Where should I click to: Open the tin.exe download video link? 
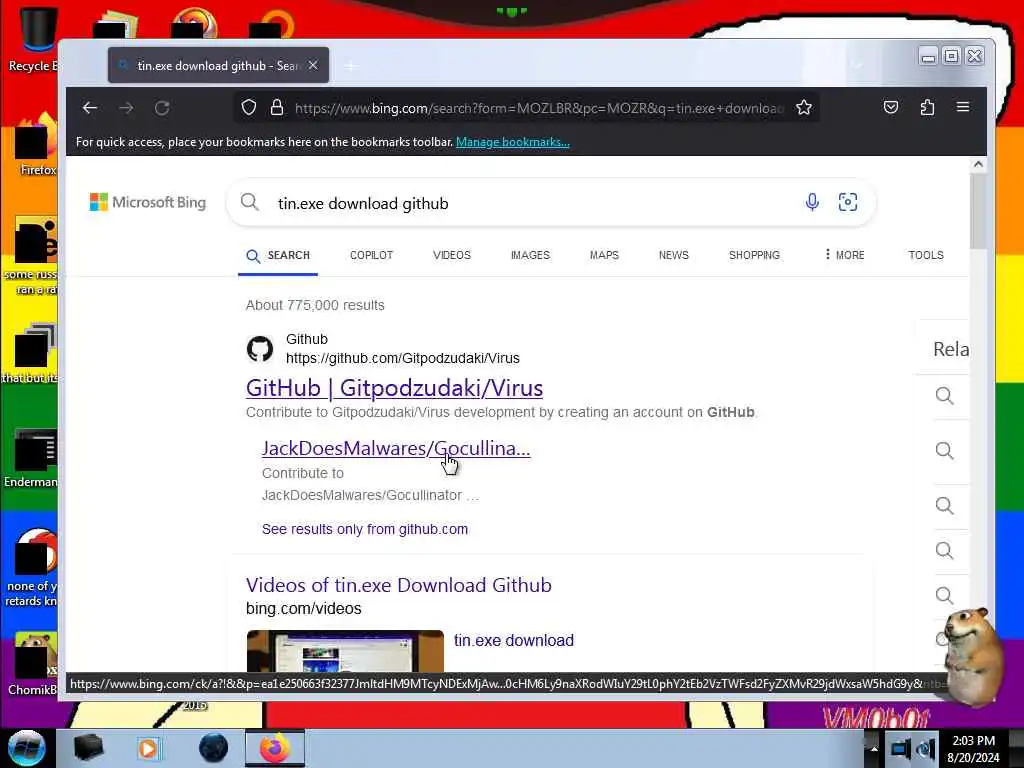click(x=514, y=640)
